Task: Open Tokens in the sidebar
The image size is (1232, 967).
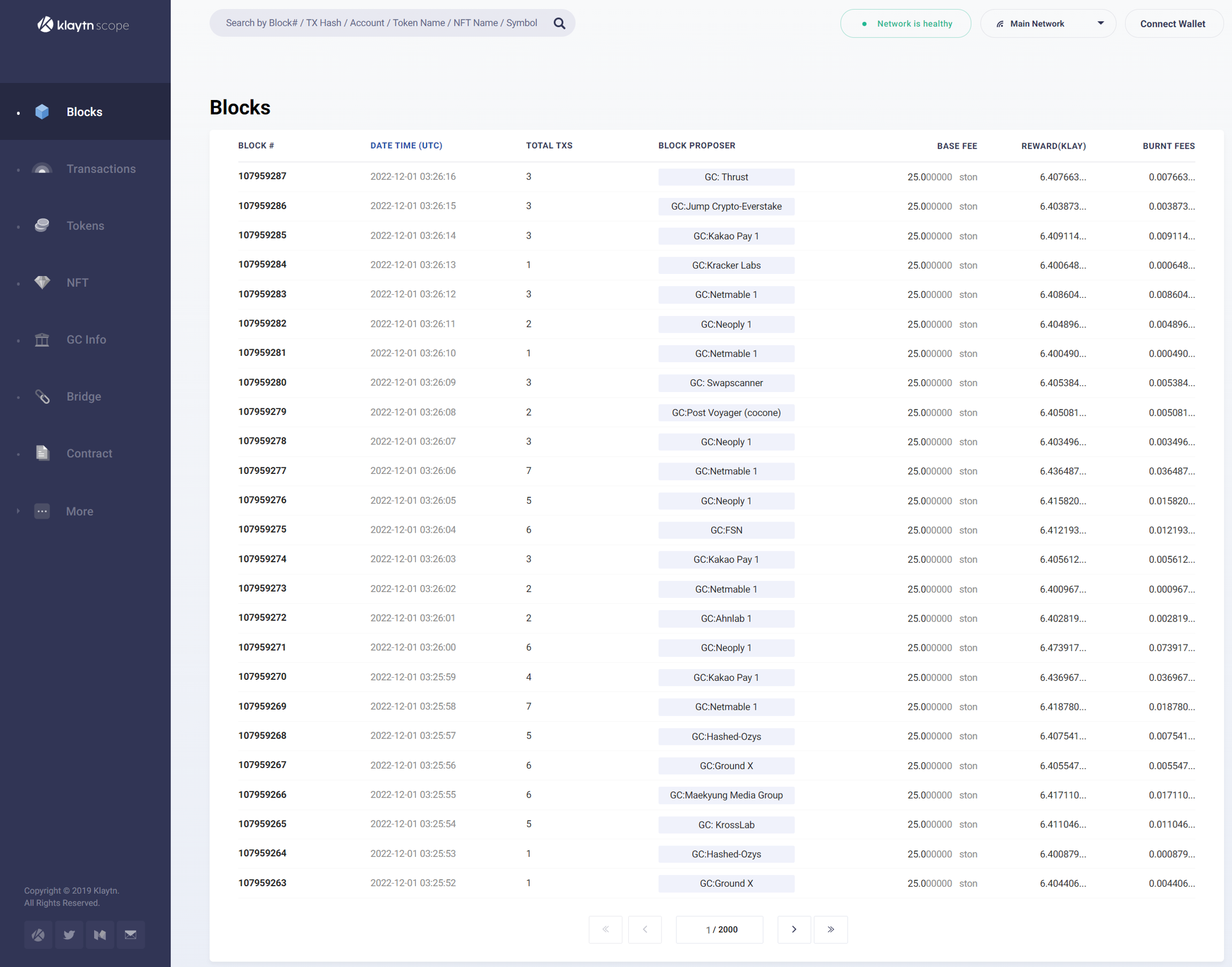Action: 85,226
